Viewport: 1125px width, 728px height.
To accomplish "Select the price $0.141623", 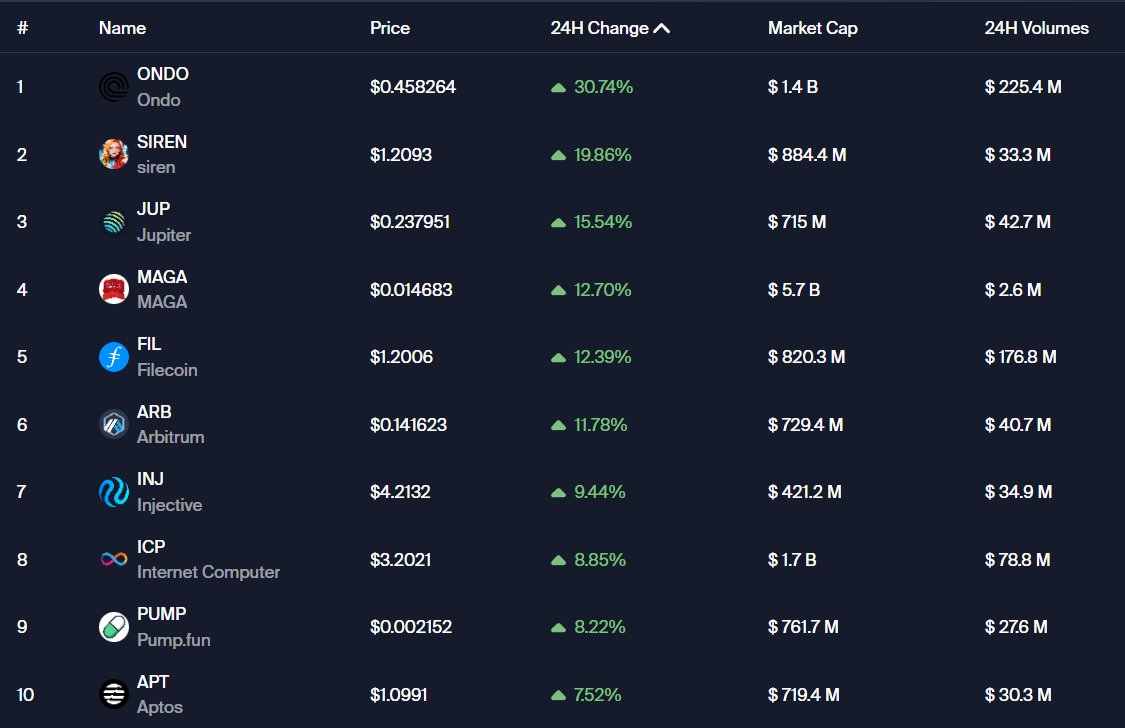I will pos(408,425).
